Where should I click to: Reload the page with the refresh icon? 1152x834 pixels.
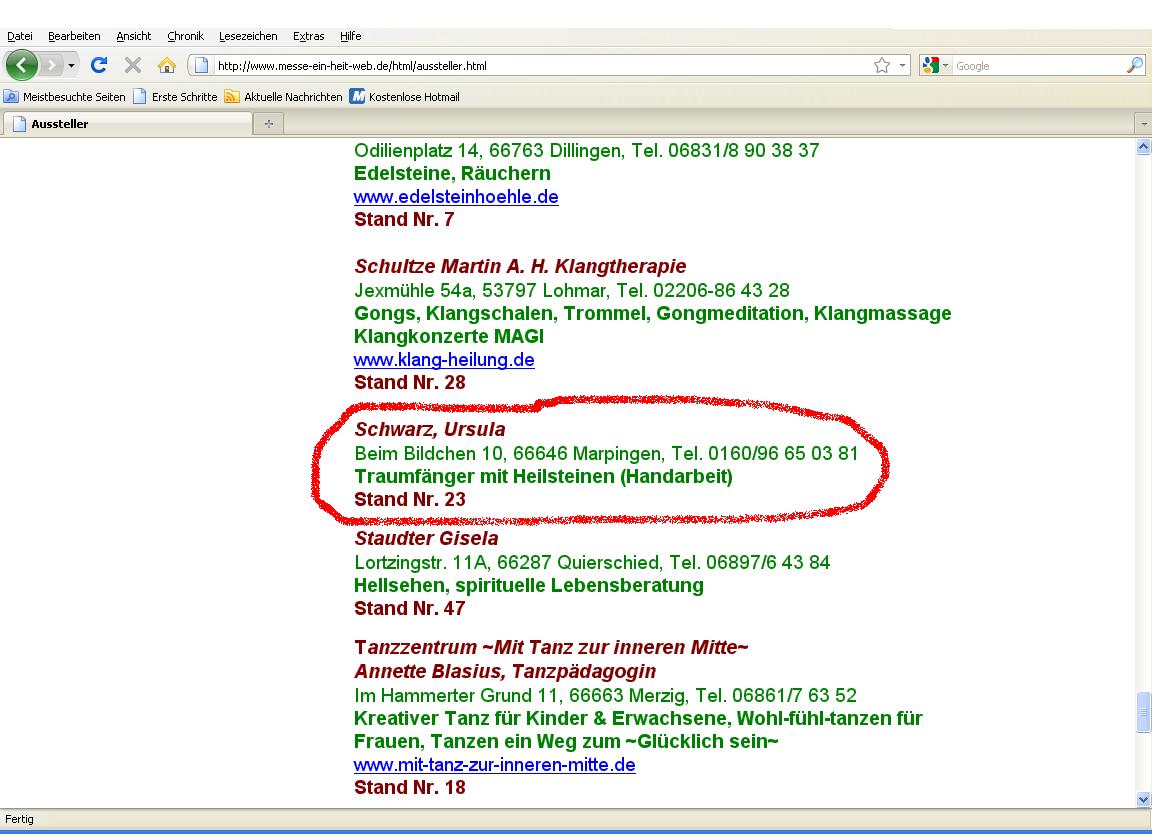pyautogui.click(x=99, y=66)
